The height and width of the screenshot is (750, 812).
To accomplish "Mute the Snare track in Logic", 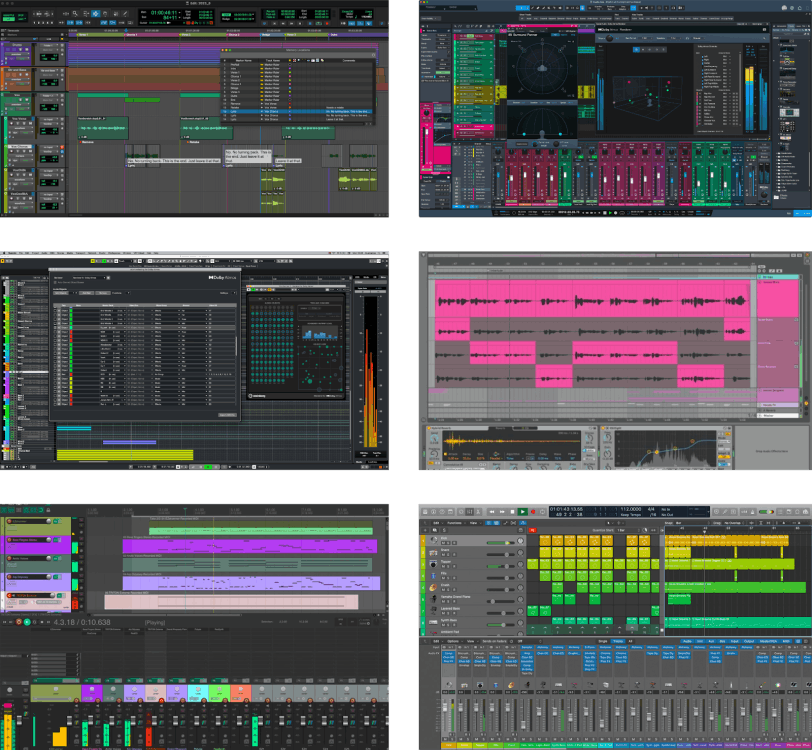I will click(x=443, y=555).
